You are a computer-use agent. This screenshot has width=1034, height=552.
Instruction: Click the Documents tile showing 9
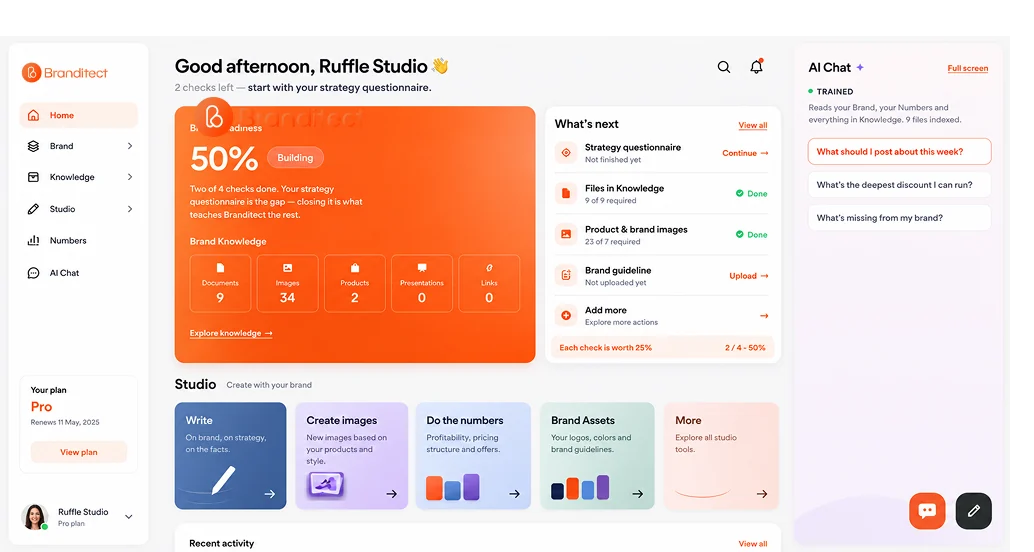click(x=220, y=284)
